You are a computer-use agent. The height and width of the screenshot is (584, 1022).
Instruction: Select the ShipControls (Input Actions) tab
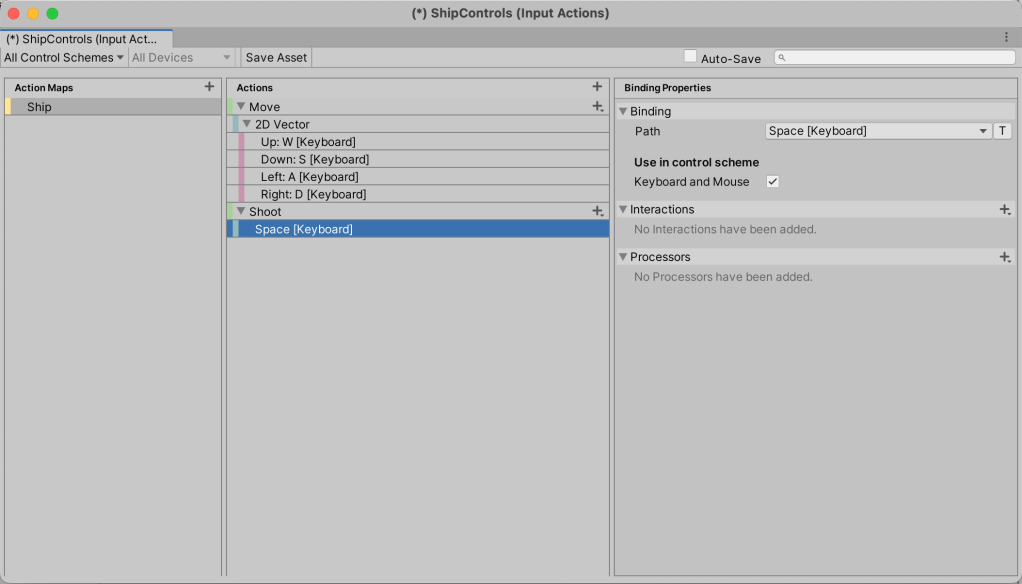[x=86, y=38]
